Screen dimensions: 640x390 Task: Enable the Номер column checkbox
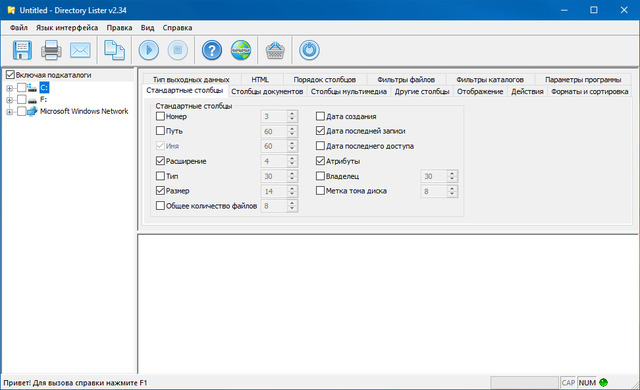click(160, 116)
